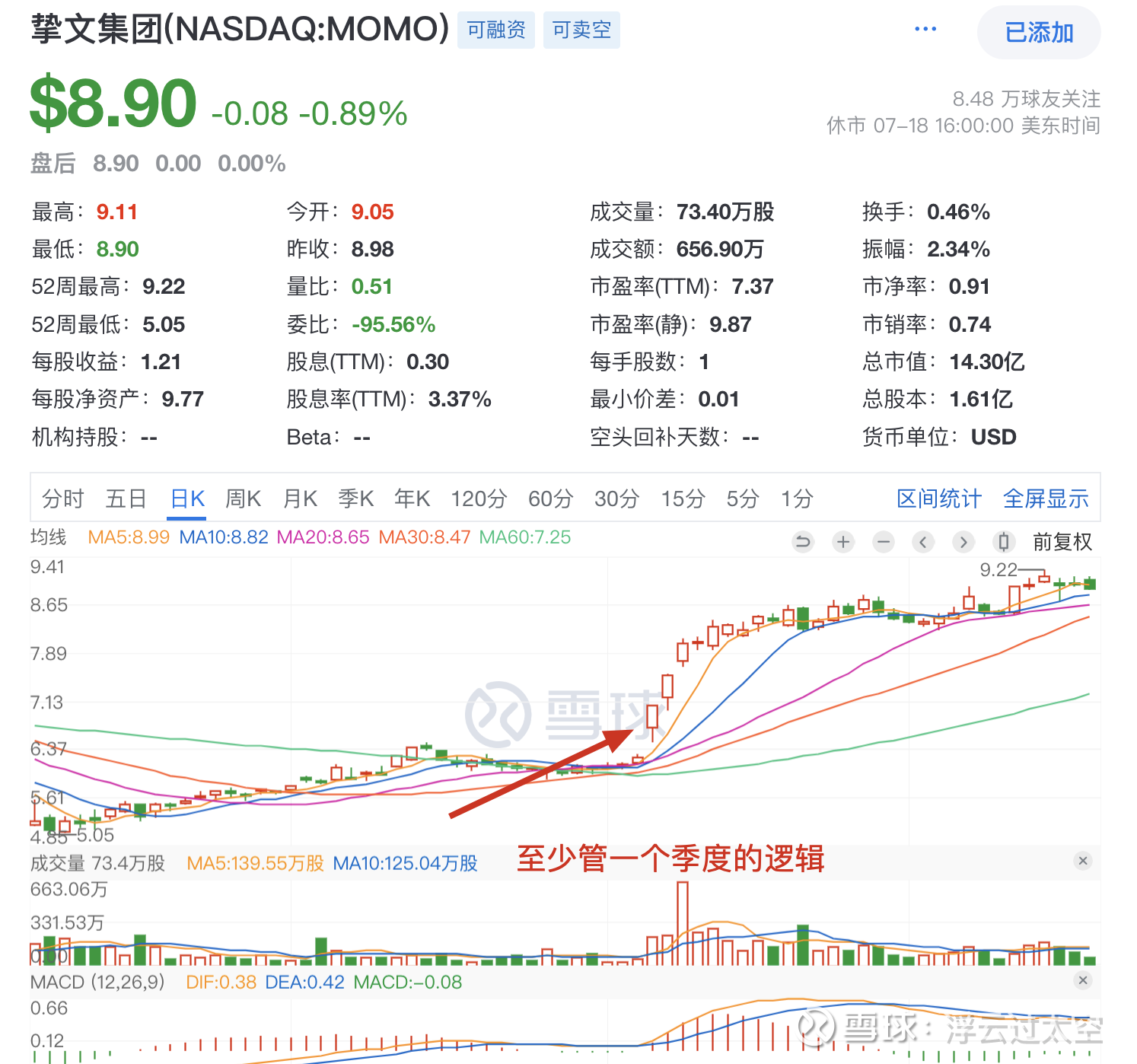
Task: Click the 成交量 73.40万股 value
Action: (725, 212)
